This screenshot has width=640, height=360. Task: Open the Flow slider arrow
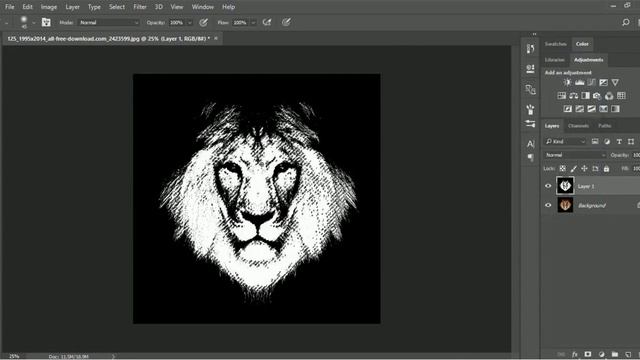[x=253, y=23]
